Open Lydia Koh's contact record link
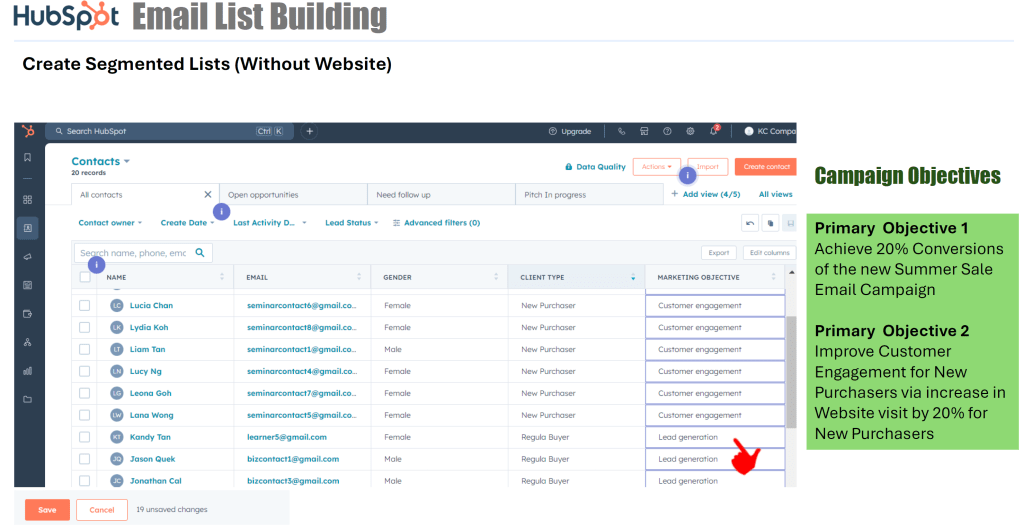 click(x=149, y=328)
